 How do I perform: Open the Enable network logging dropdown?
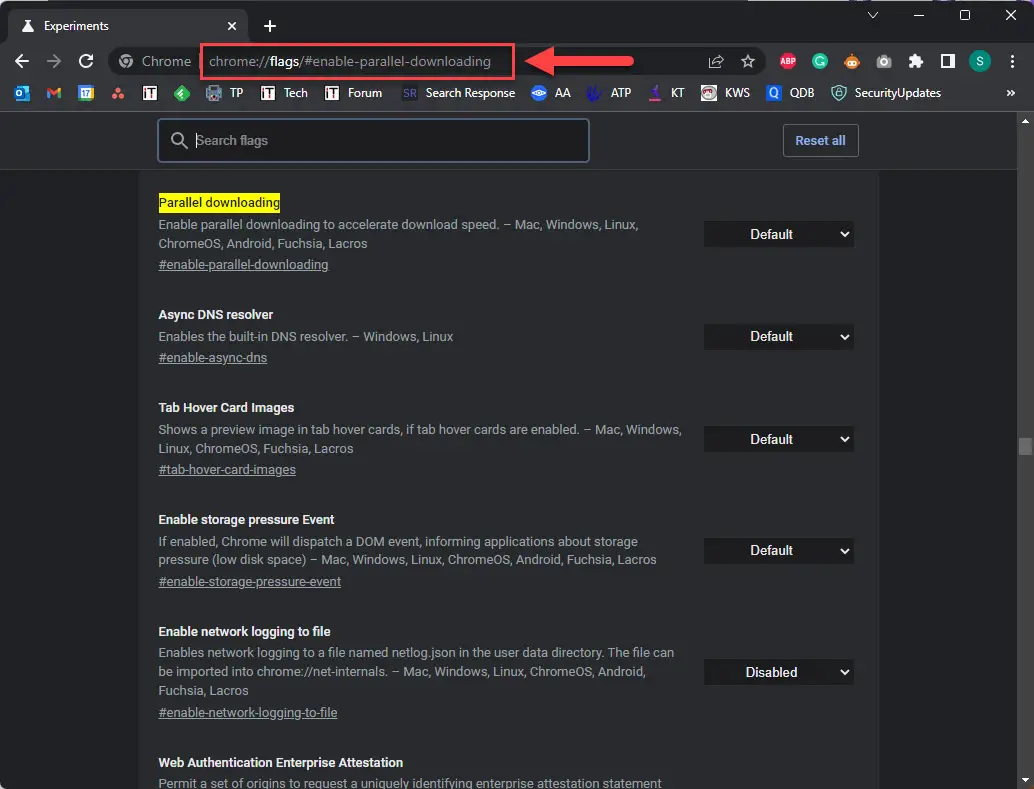tap(778, 672)
